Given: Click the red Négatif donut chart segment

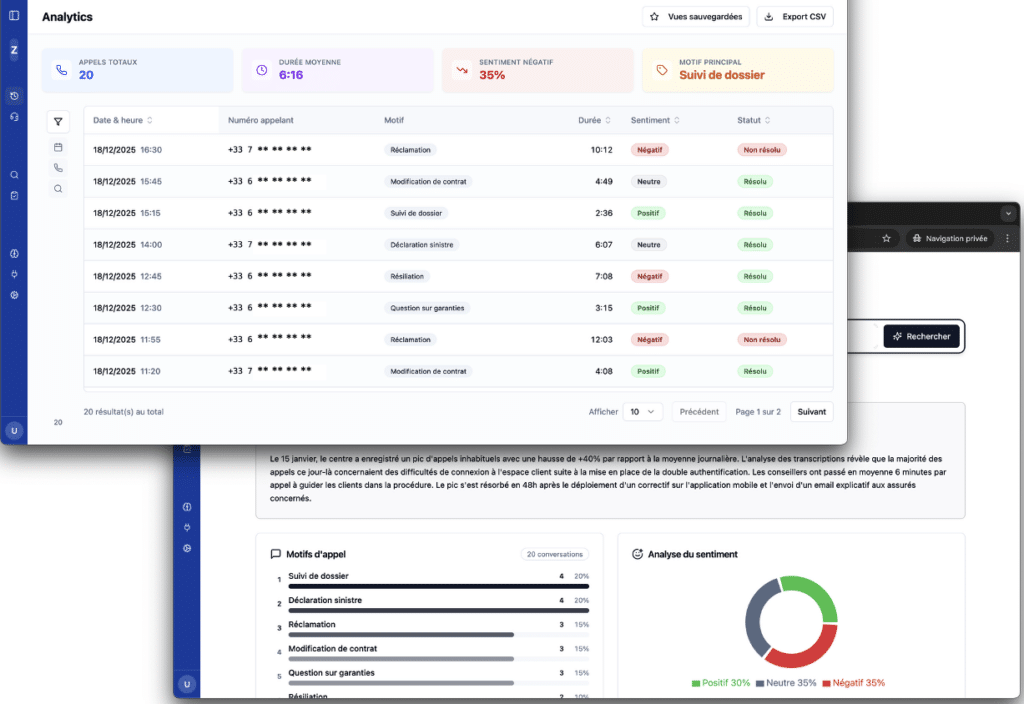Looking at the screenshot, I should (808, 645).
